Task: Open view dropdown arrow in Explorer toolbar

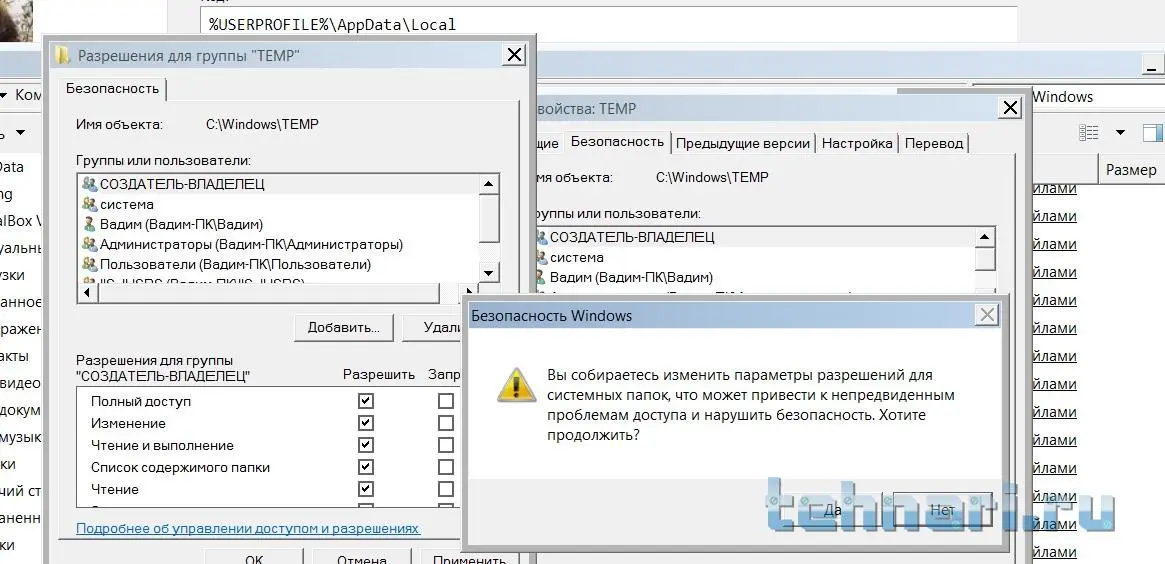Action: click(1120, 132)
